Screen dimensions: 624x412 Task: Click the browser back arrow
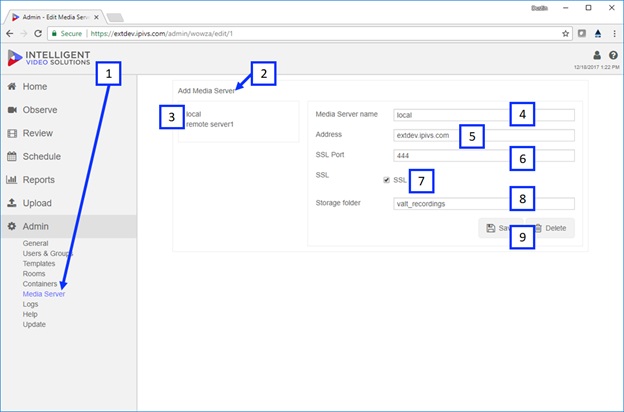10,34
